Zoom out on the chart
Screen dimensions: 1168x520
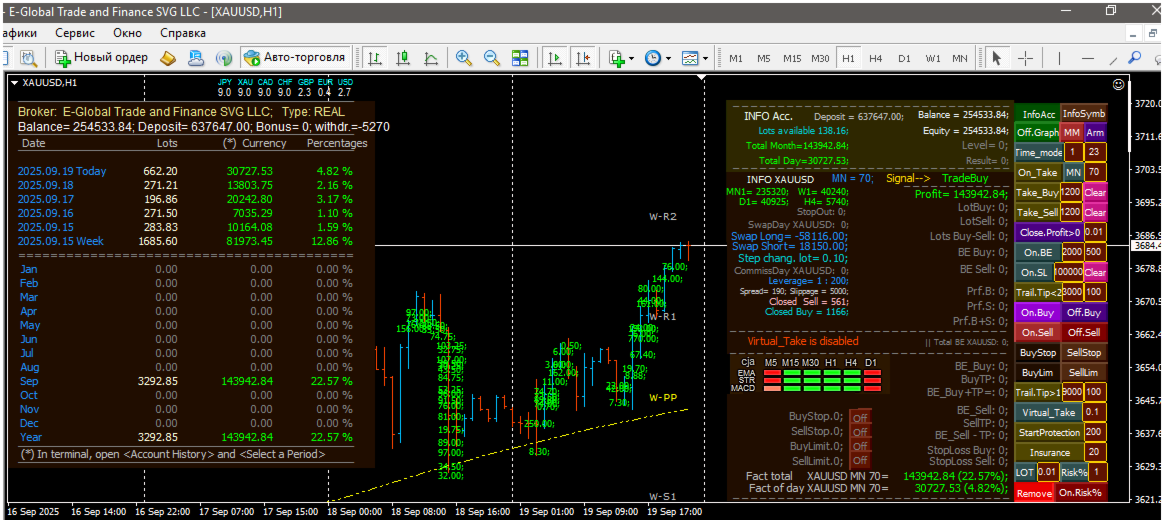point(492,57)
